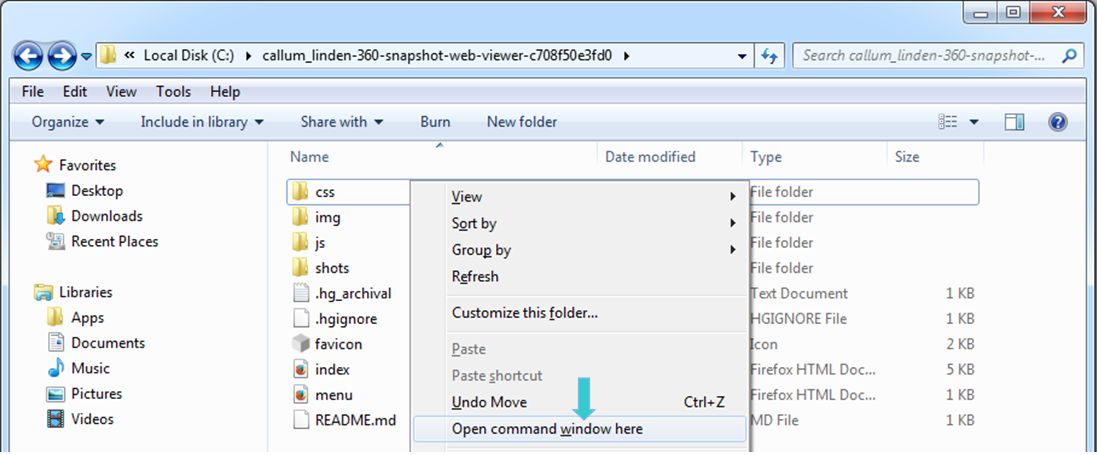Click the Change your view icon
This screenshot has height=455, width=1097.
click(x=948, y=122)
